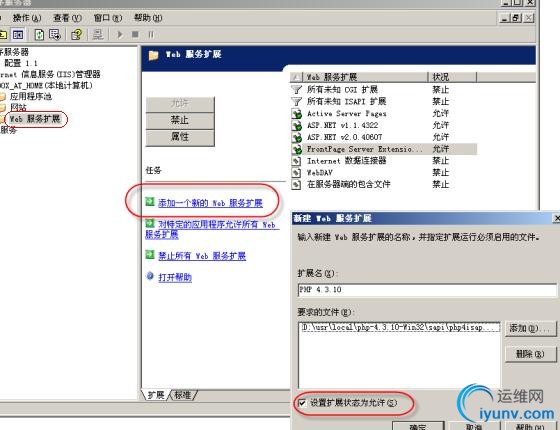Click the computer connect toolbar icon
The height and width of the screenshot is (430, 560).
(x=98, y=35)
